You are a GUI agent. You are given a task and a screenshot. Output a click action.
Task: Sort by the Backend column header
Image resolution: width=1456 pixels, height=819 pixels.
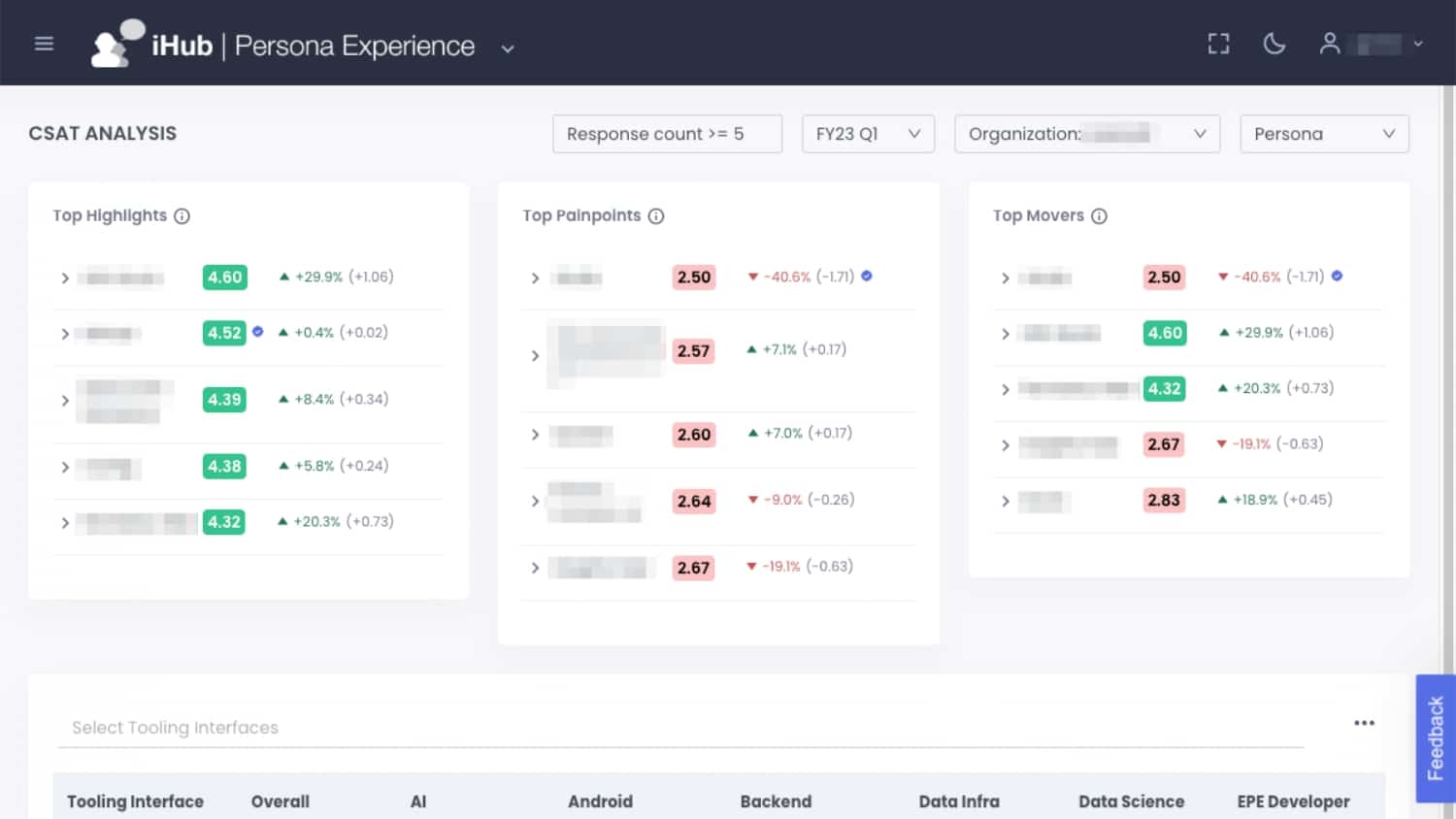coord(776,802)
